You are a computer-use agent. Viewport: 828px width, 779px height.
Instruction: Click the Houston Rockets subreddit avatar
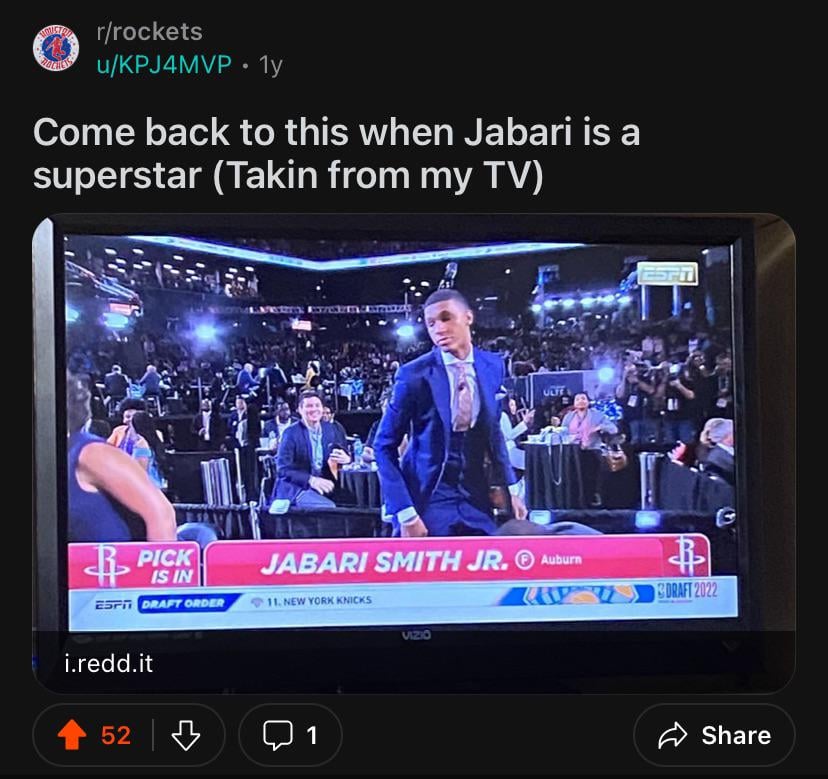[x=56, y=49]
